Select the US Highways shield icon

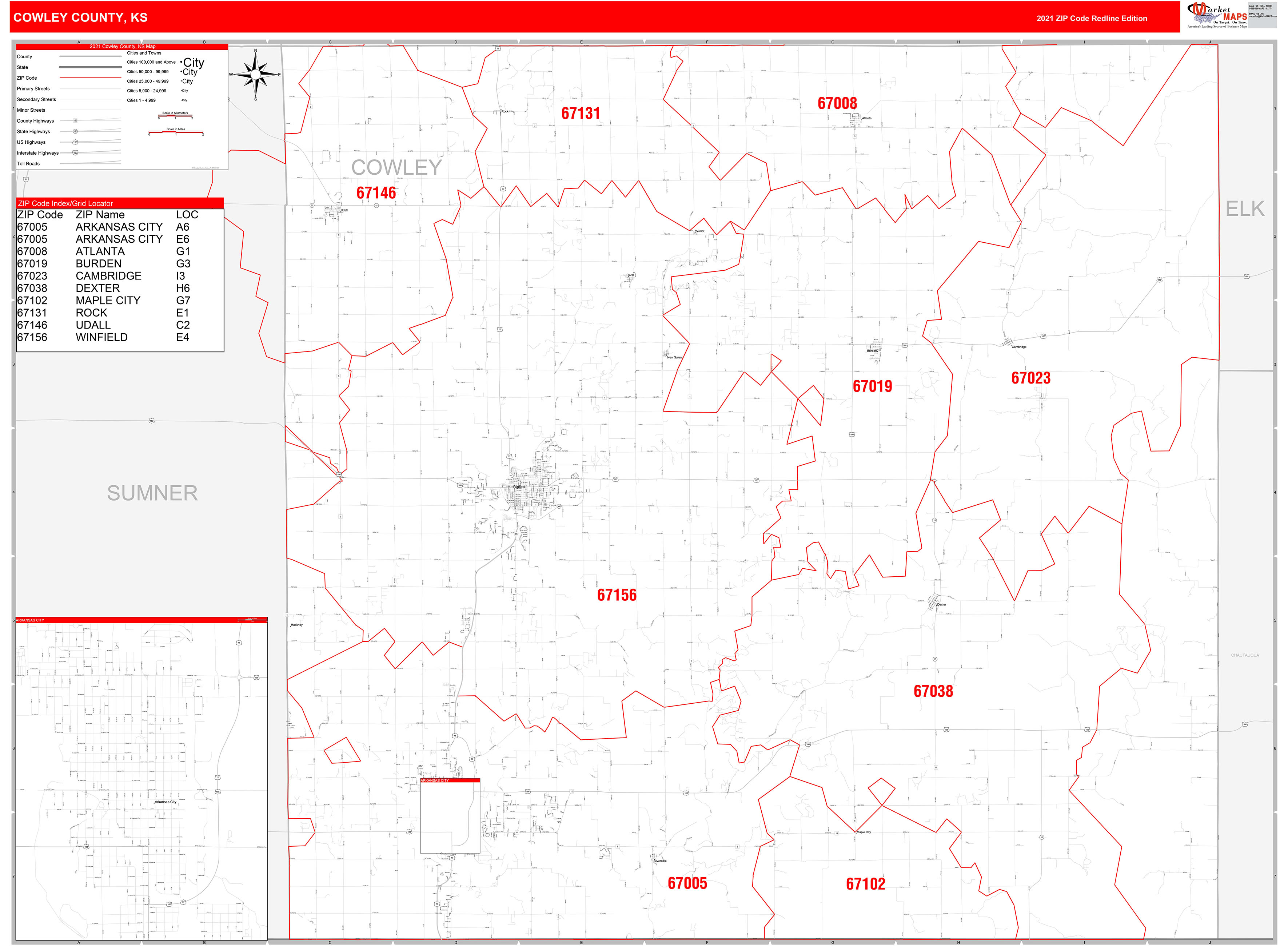76,142
